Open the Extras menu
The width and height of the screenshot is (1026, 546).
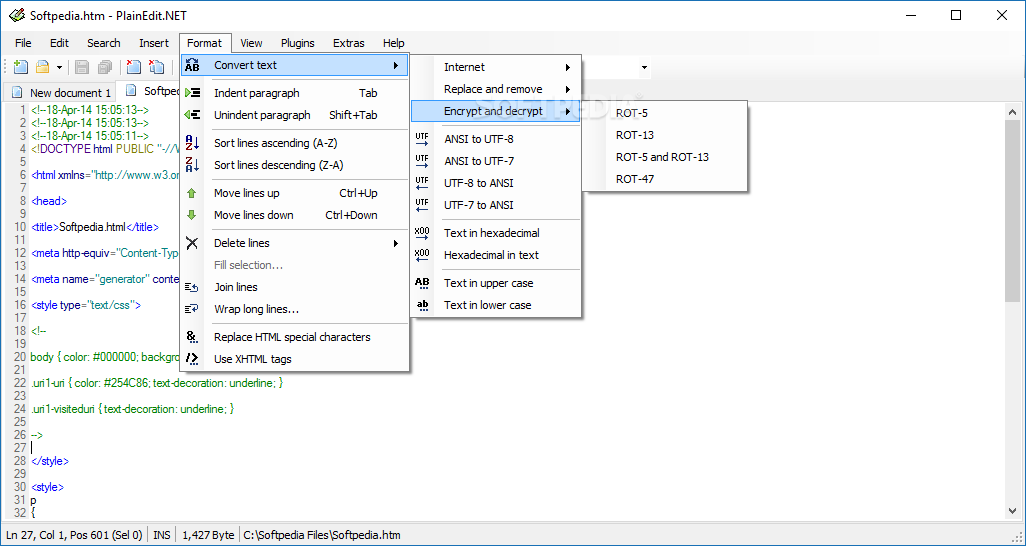pyautogui.click(x=349, y=43)
